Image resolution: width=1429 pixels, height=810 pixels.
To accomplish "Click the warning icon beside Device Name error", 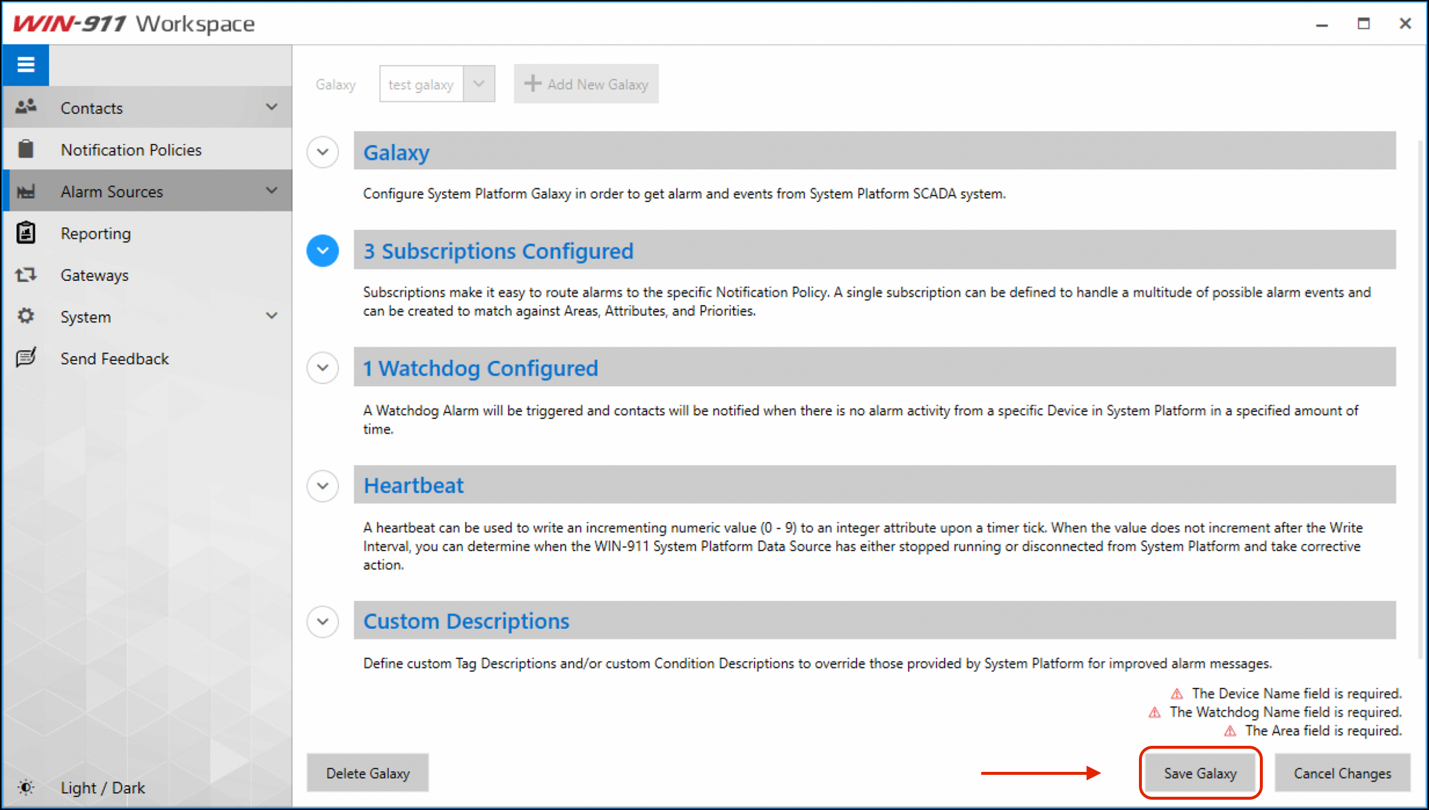I will (1177, 693).
